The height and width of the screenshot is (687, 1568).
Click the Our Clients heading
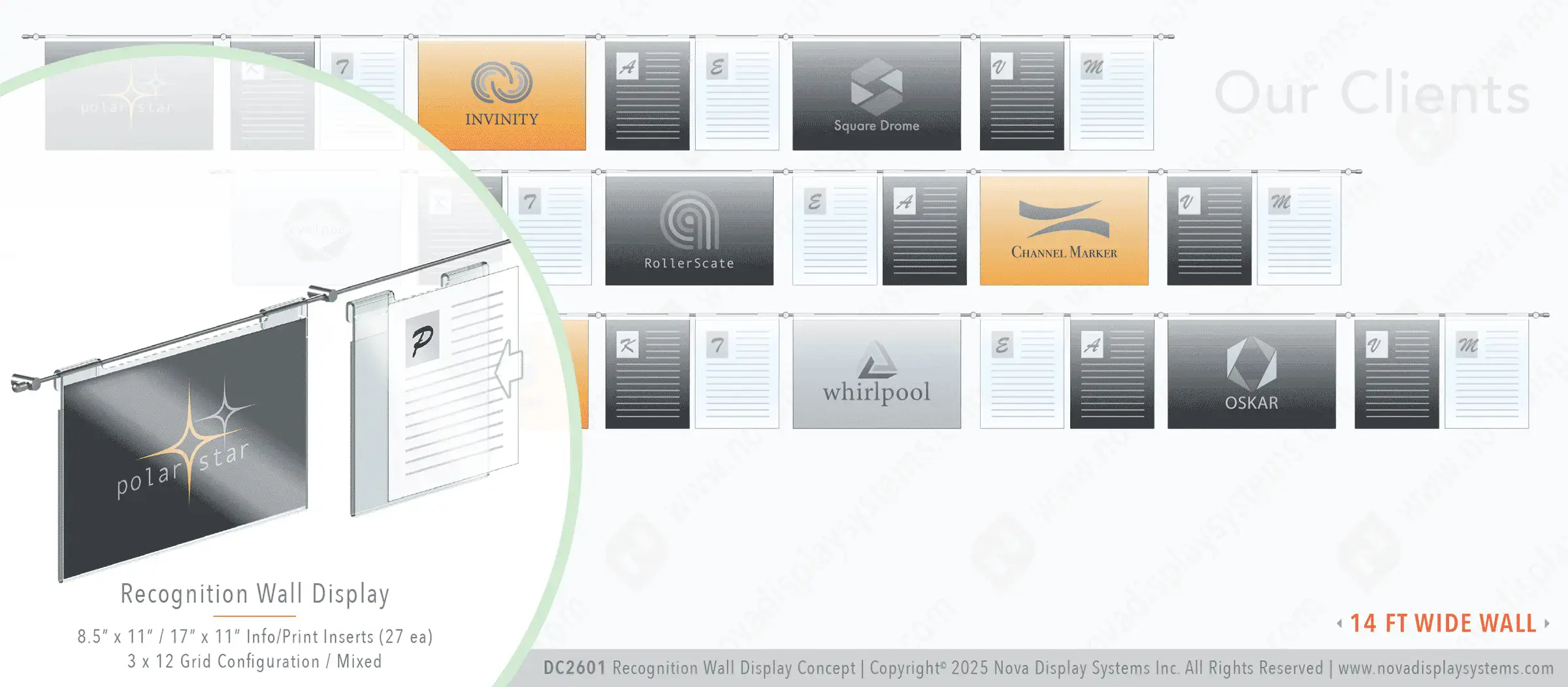point(1372,93)
